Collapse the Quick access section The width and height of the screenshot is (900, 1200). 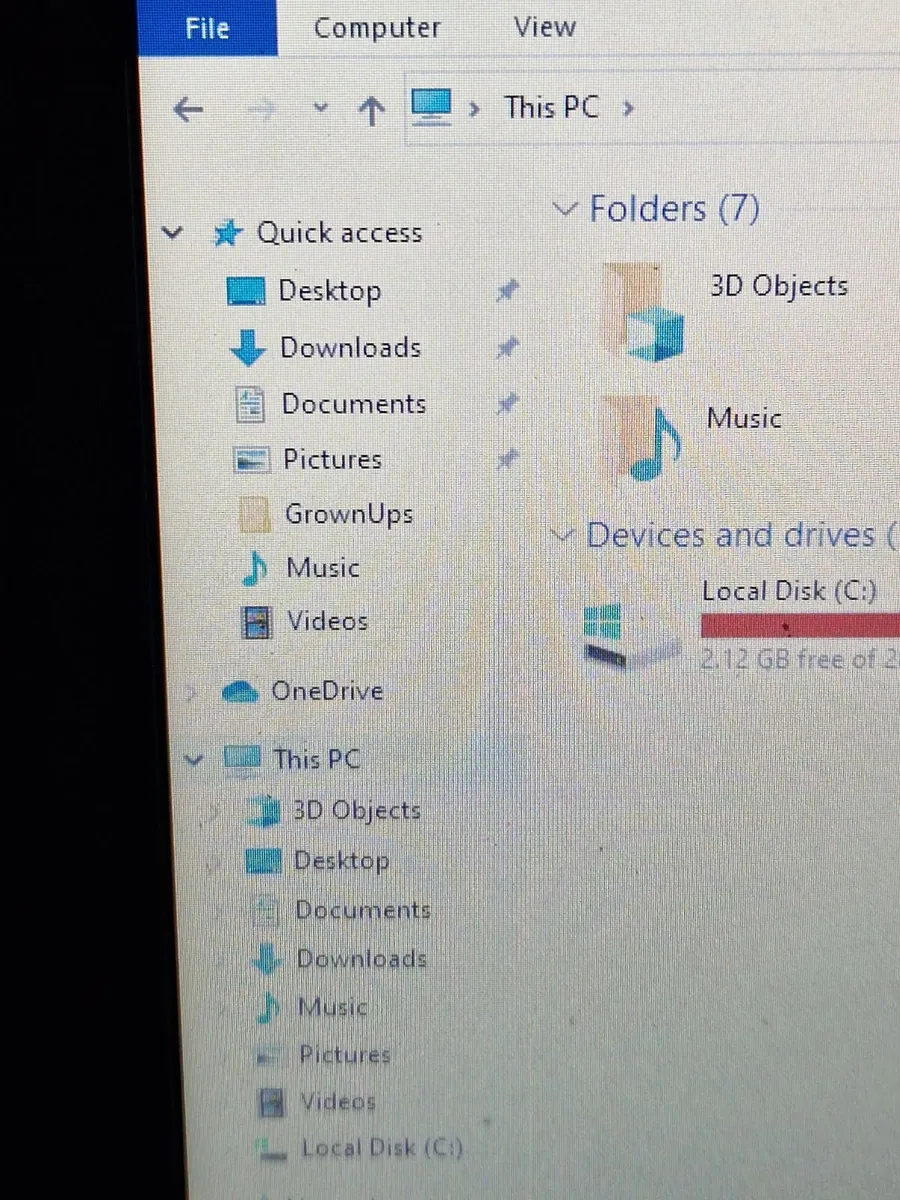point(172,232)
